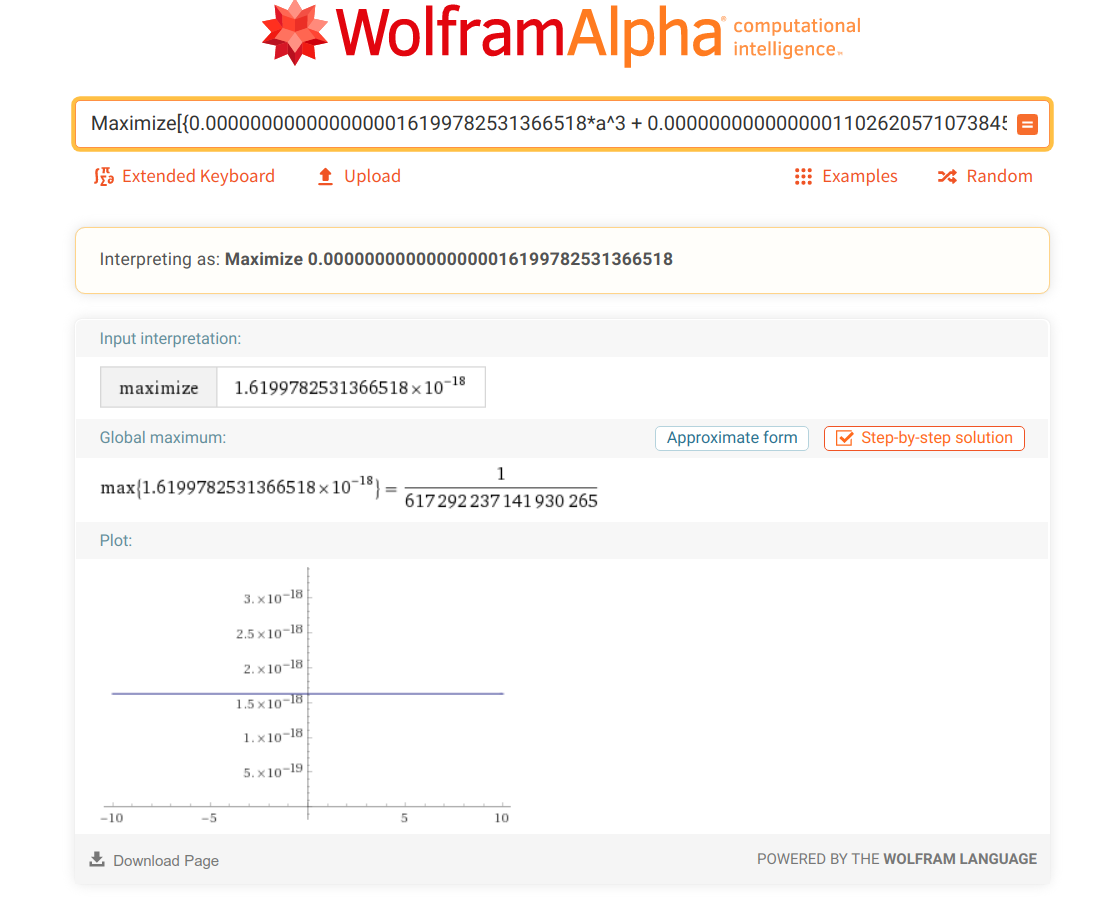1104x909 pixels.
Task: Show the Approximate form of the result
Action: [x=732, y=438]
